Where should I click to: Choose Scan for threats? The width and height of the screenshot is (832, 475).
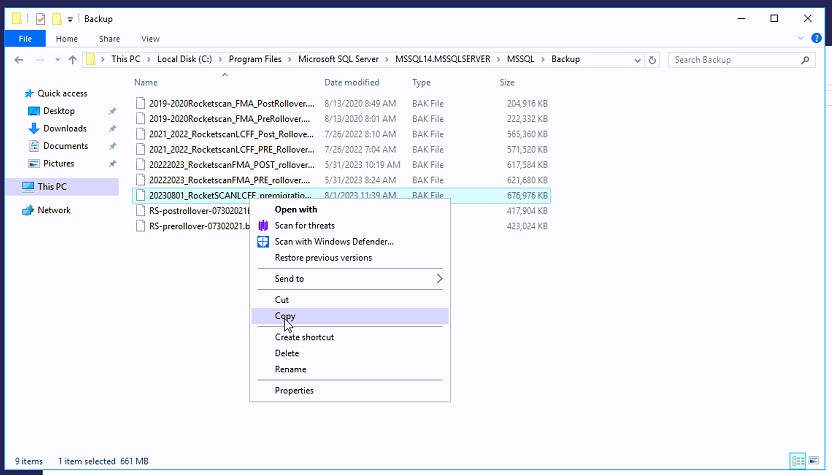[305, 226]
